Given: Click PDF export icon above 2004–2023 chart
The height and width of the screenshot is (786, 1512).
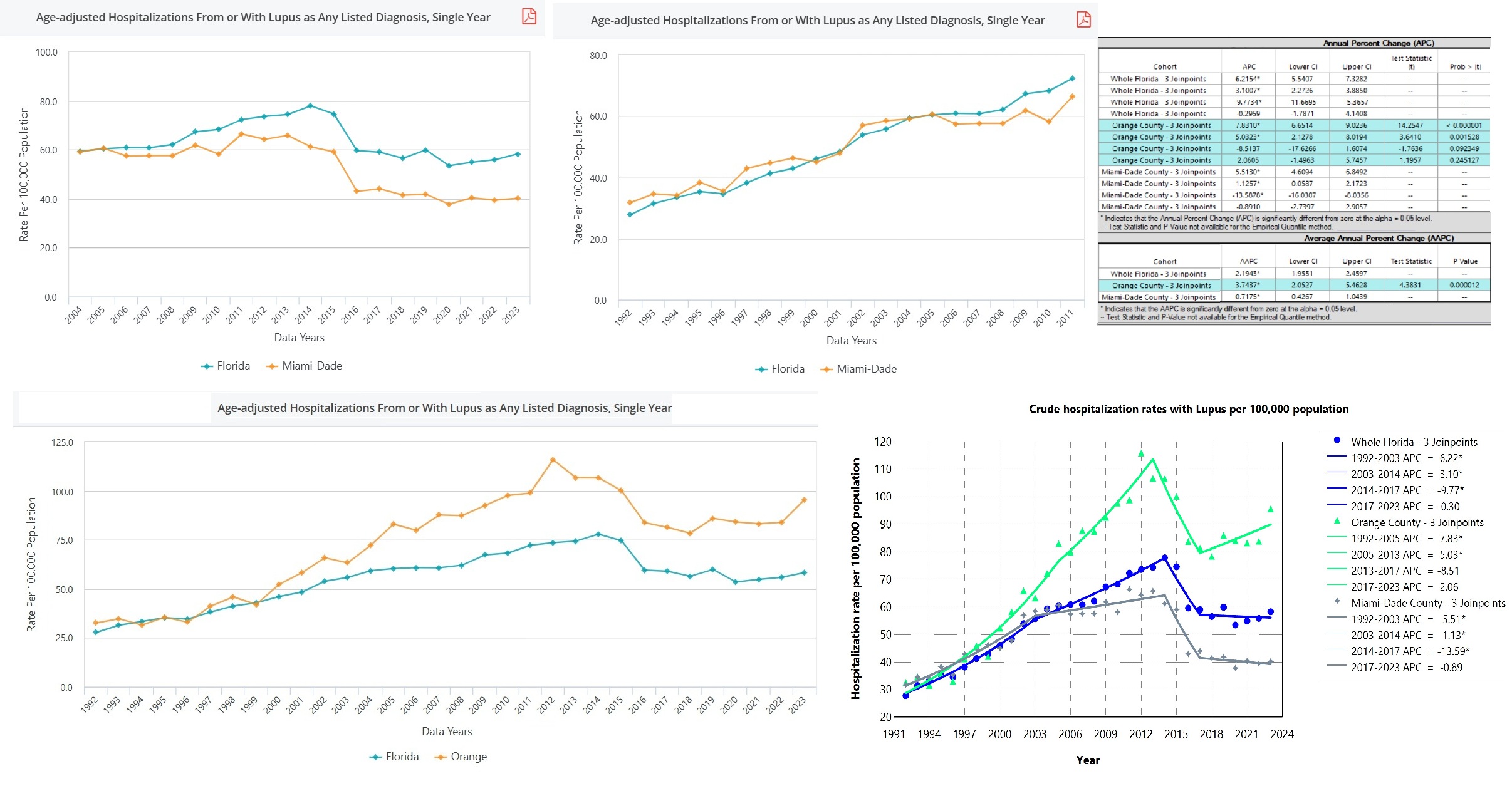Looking at the screenshot, I should coord(529,16).
